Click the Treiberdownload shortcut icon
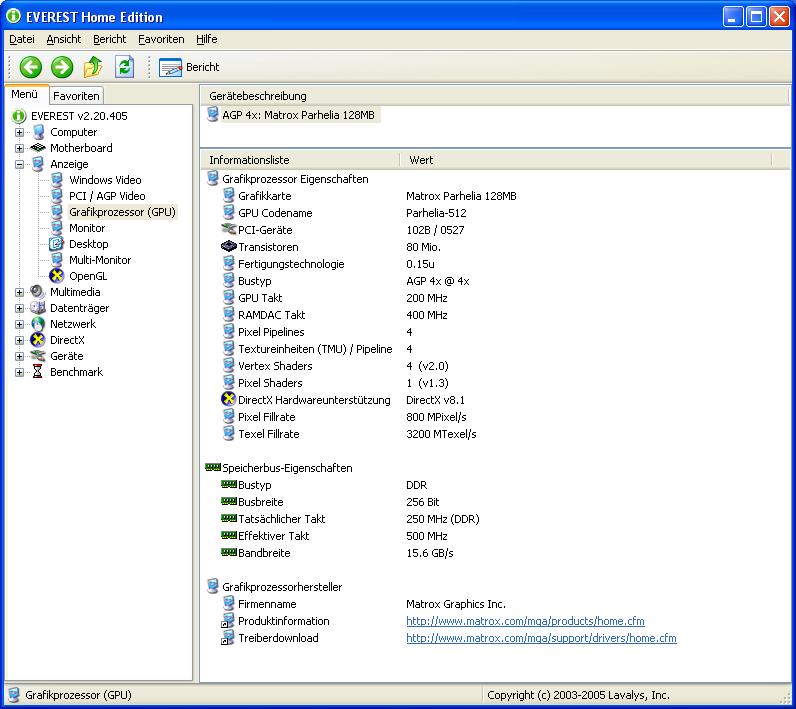796x709 pixels. tap(228, 638)
